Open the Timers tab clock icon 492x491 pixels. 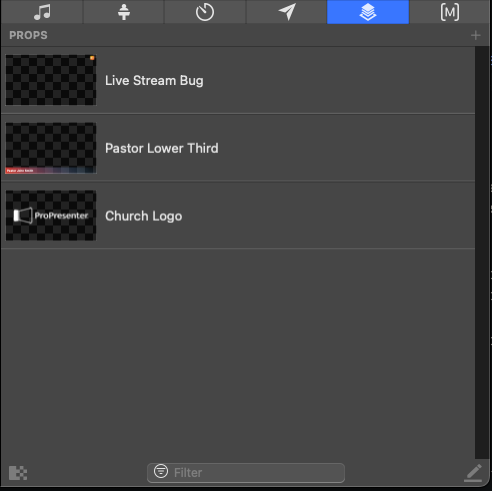point(205,12)
